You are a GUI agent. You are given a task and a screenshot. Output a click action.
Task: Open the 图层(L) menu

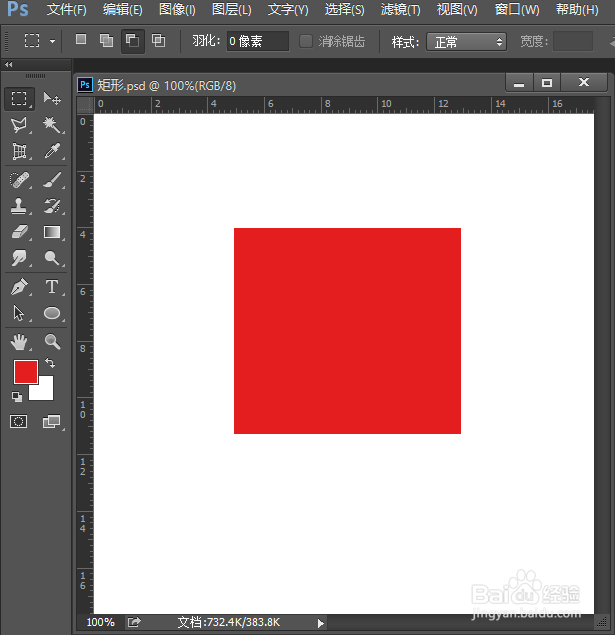coord(232,9)
